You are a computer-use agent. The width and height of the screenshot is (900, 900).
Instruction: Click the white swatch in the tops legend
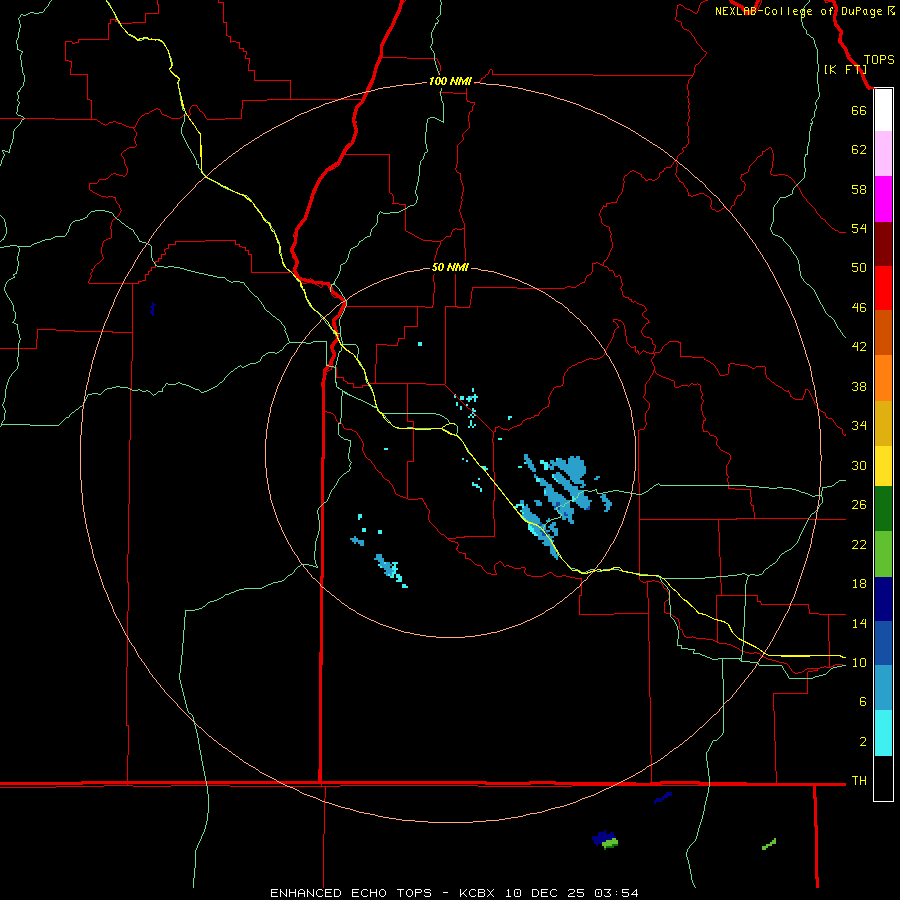883,110
